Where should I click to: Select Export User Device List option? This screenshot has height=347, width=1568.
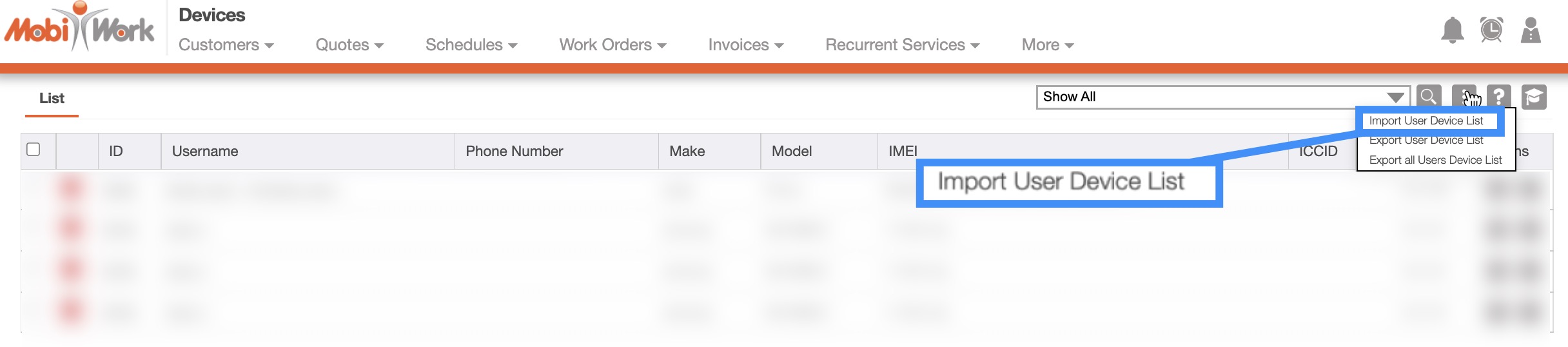click(1426, 141)
